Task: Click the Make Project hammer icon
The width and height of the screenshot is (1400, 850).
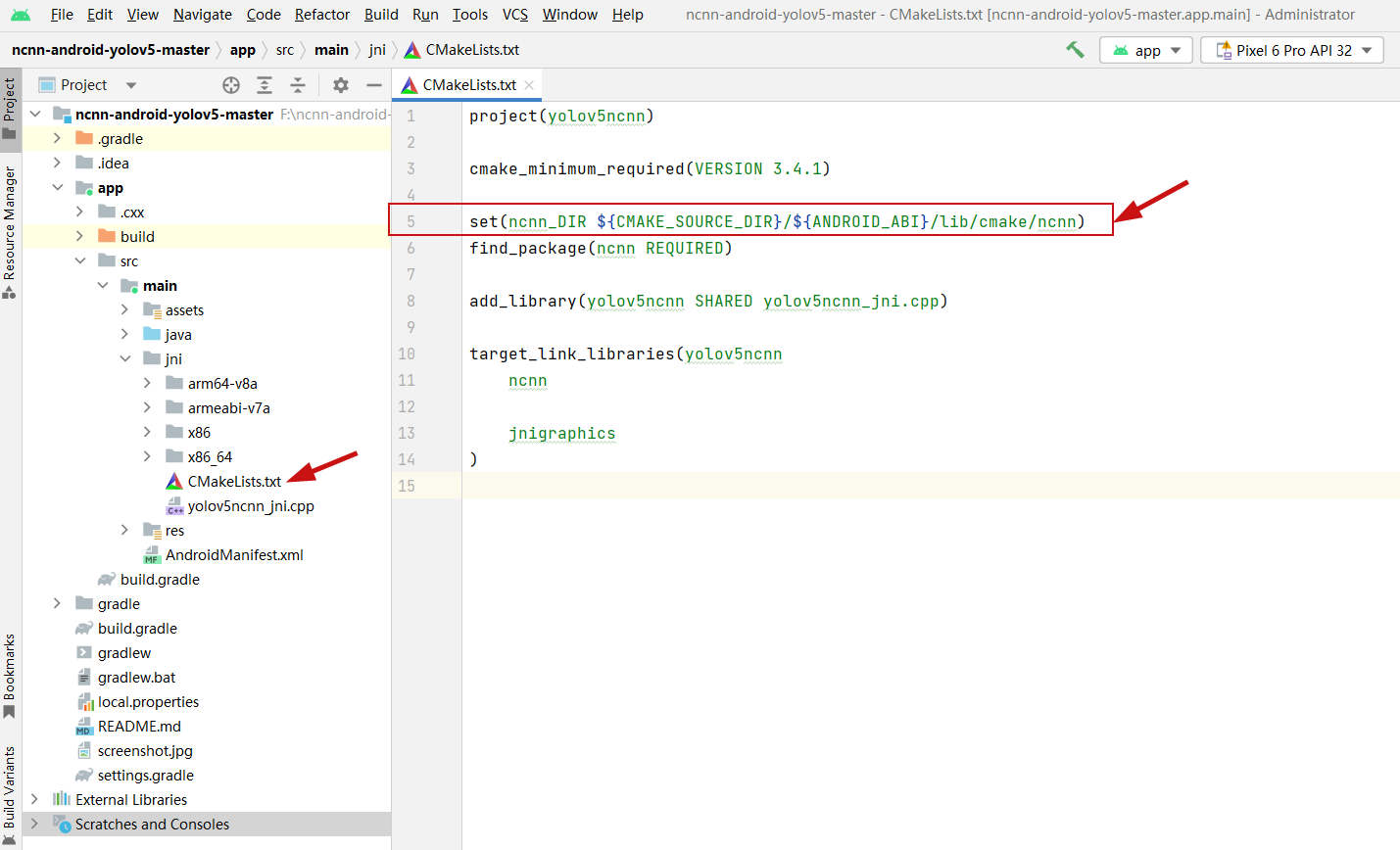Action: 1075,50
